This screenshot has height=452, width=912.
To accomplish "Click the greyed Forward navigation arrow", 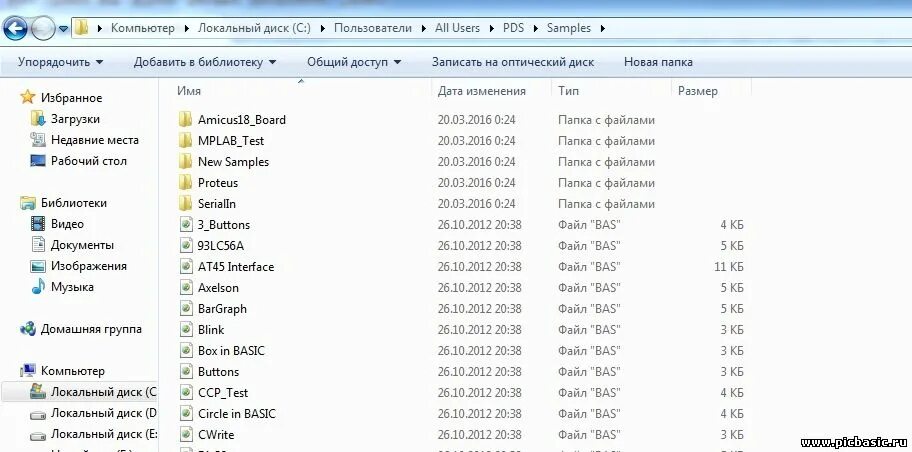I will click(x=42, y=28).
